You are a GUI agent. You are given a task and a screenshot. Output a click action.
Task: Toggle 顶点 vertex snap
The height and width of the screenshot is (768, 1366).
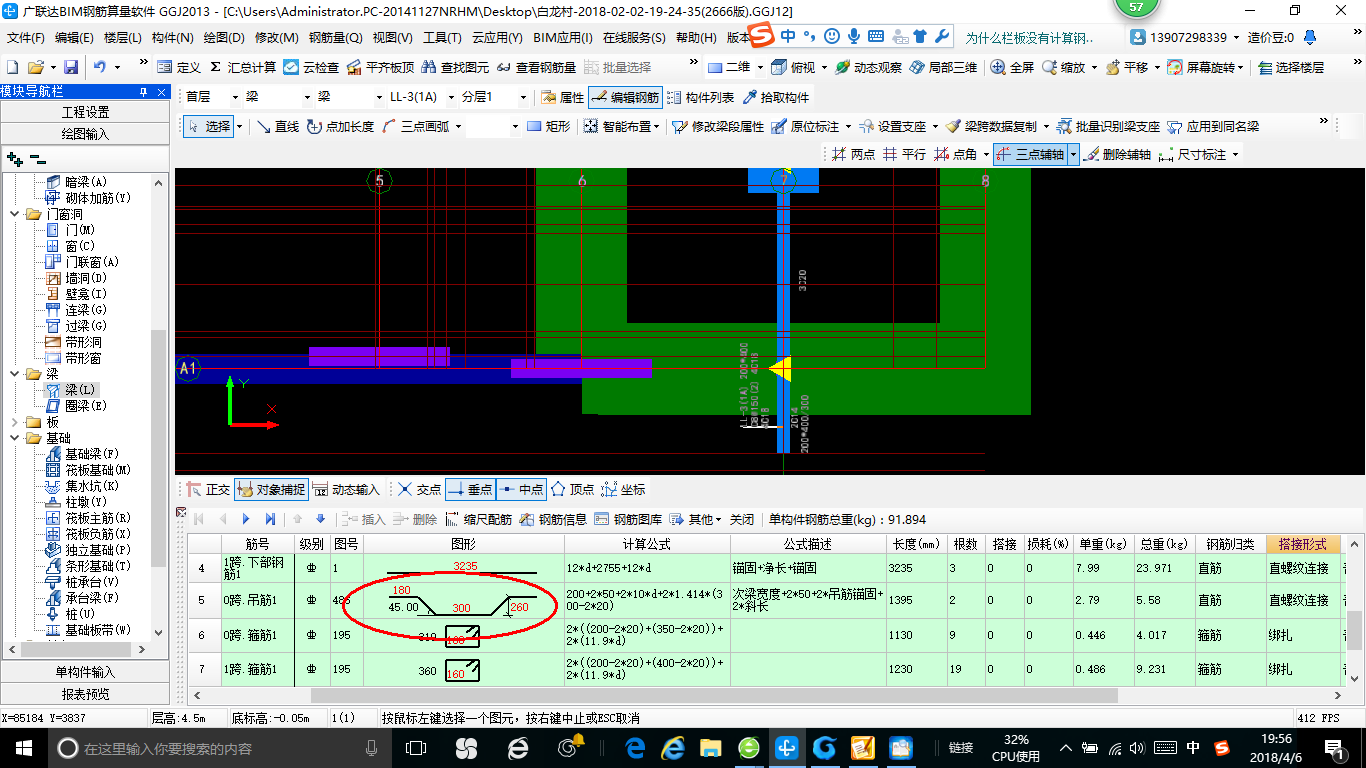tap(572, 490)
